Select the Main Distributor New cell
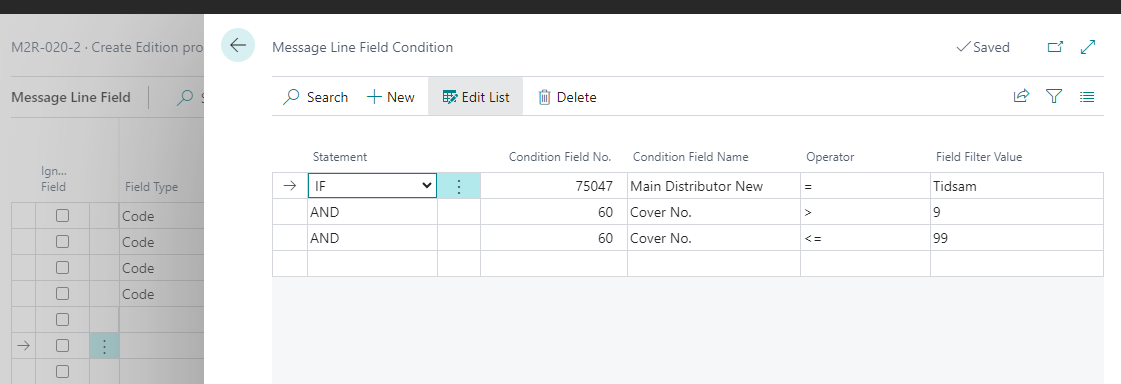Viewport: 1121px width, 384px height. (713, 186)
